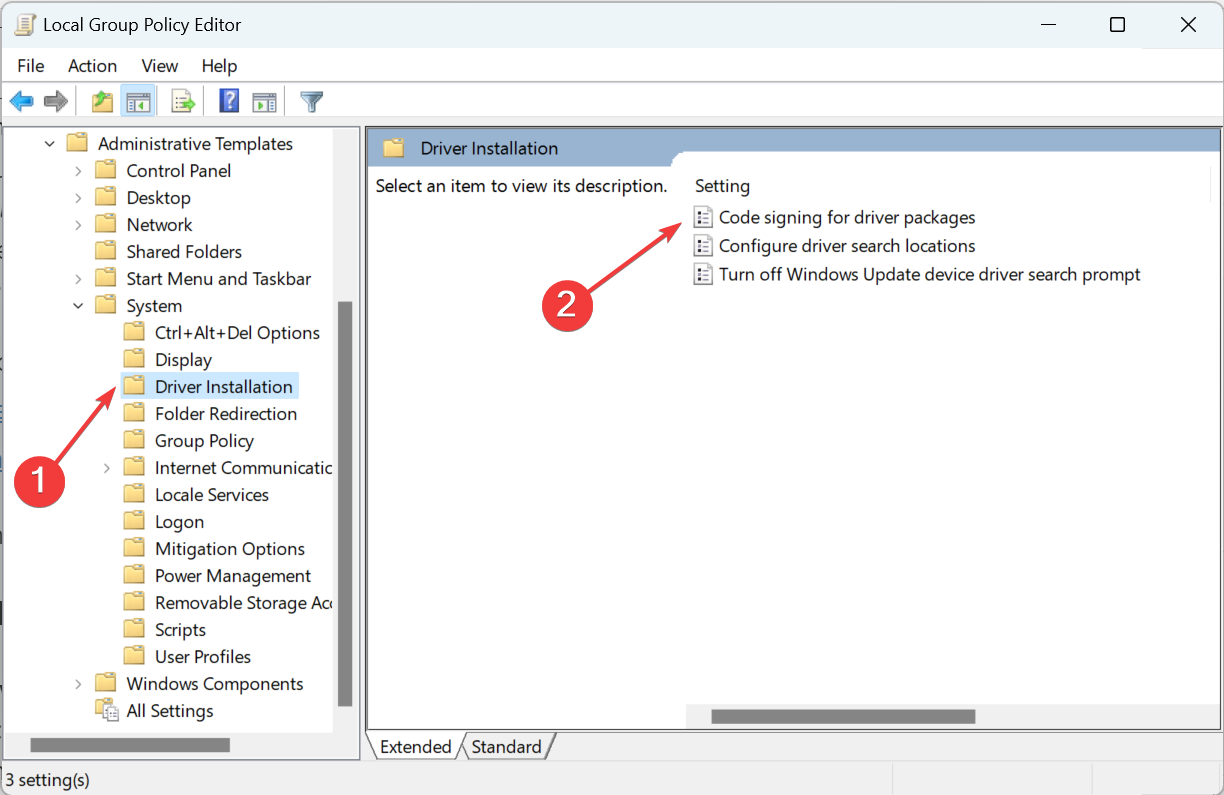The image size is (1224, 795).
Task: Select the User Profiles folder
Action: click(x=203, y=656)
